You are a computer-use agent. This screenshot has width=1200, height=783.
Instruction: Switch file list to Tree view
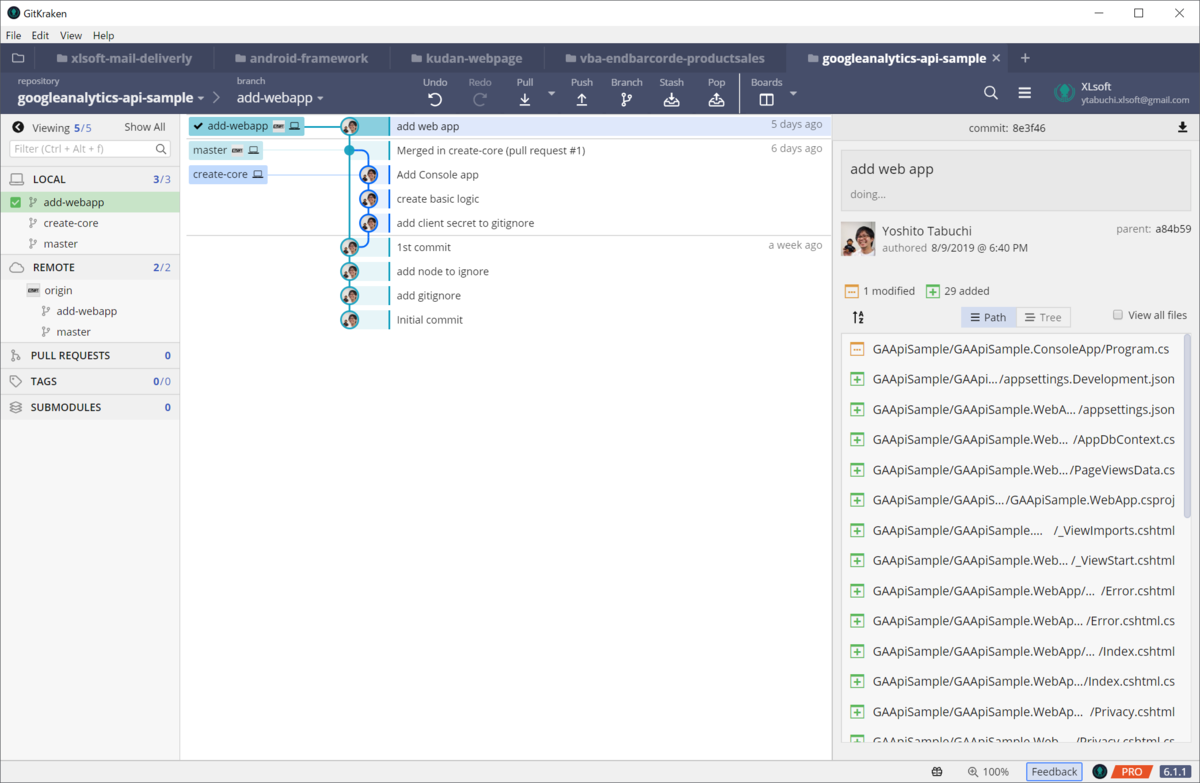(x=1043, y=317)
